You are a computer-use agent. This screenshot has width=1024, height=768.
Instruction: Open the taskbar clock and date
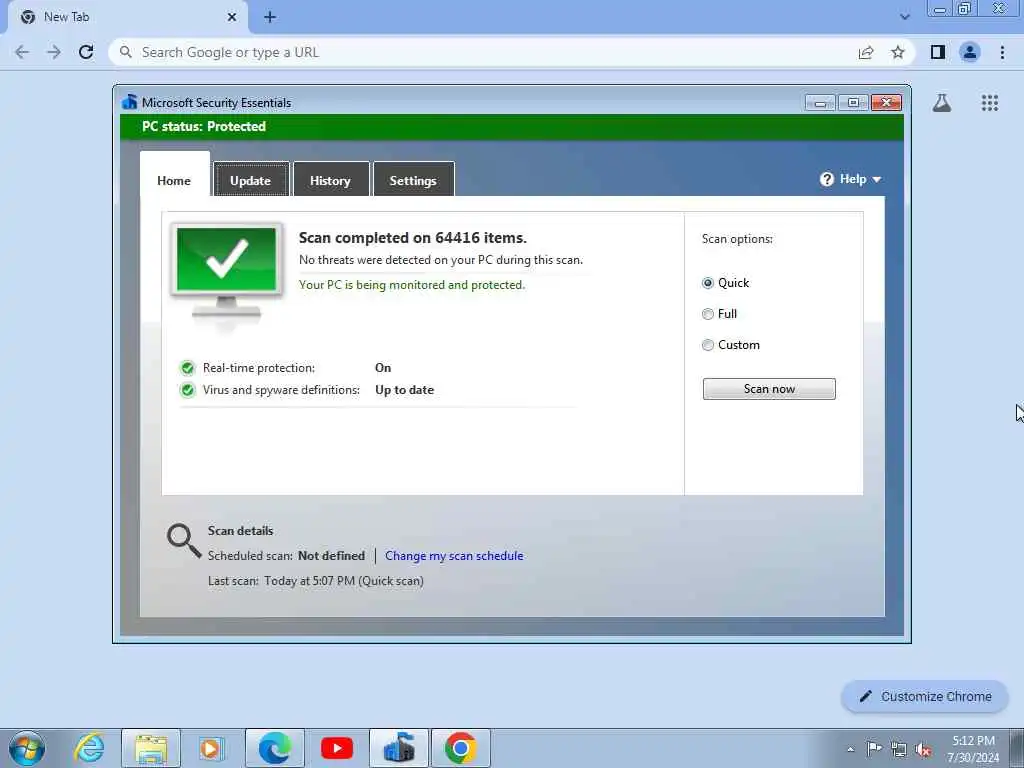(973, 749)
